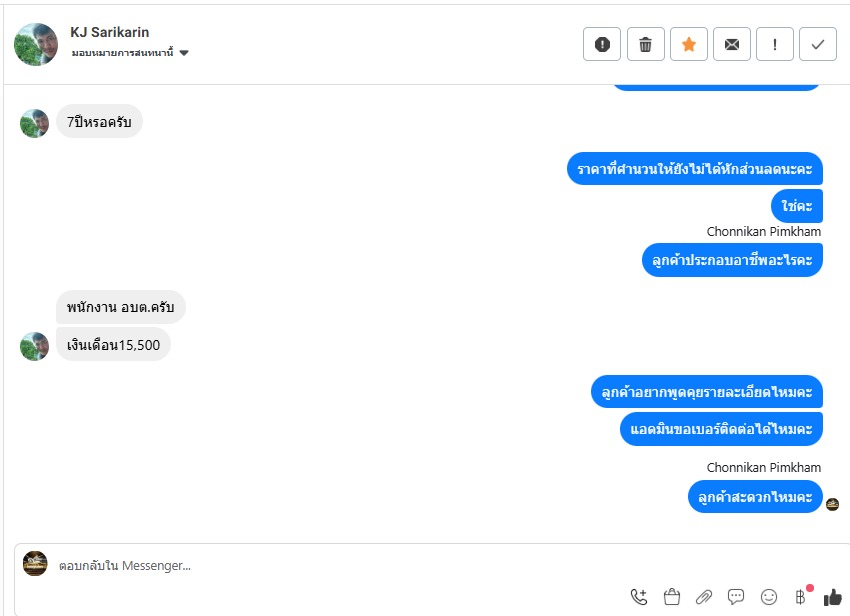The width and height of the screenshot is (850, 616).
Task: Expand the assign conversation dropdown arrow
Action: point(184,53)
